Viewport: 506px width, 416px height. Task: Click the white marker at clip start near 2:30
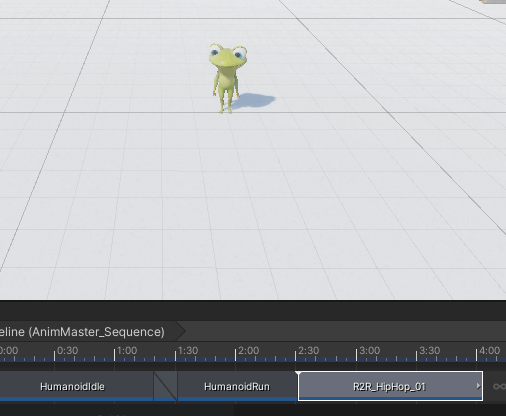298,374
